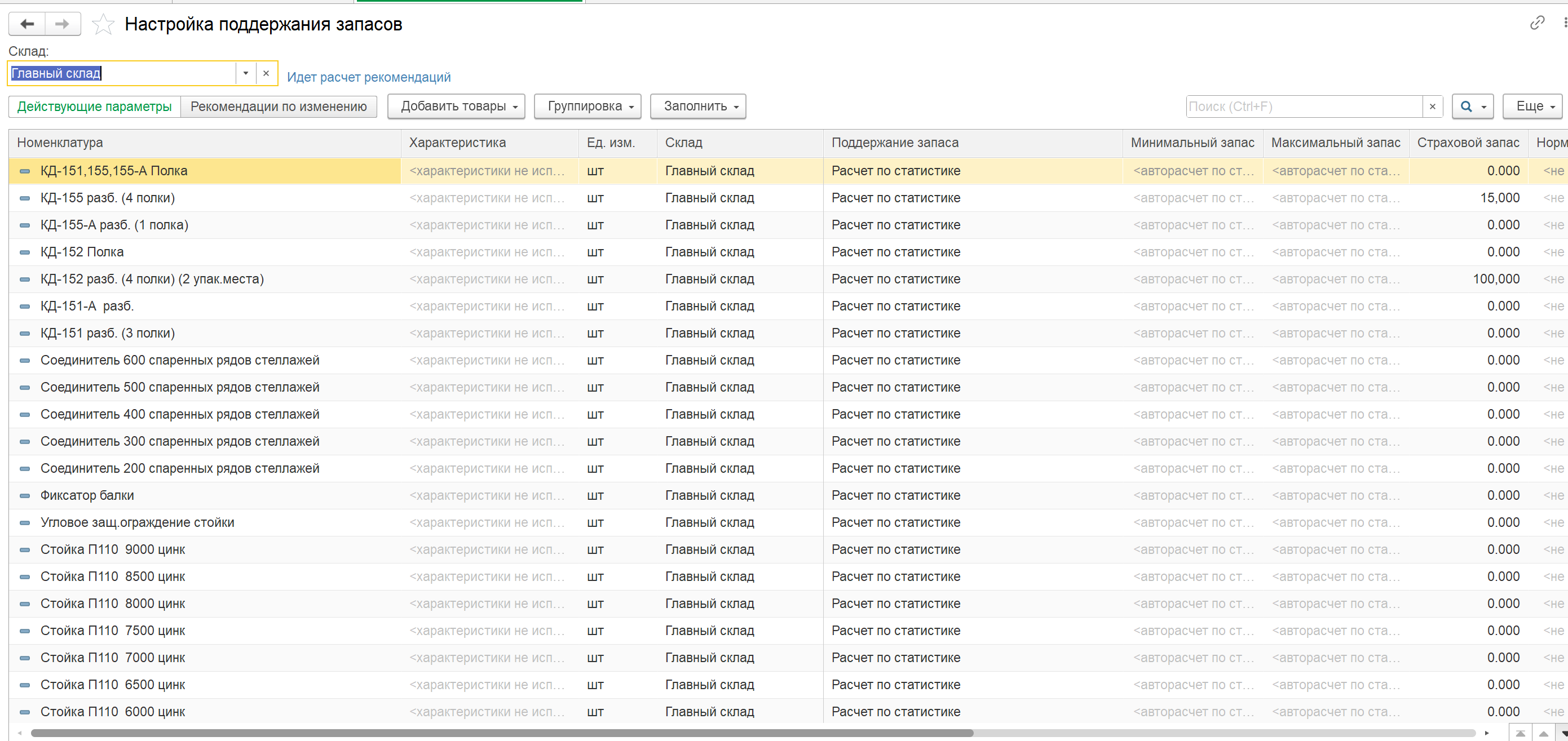Click into the Поиск search field
Screen dimensions: 1568x741
(1302, 107)
